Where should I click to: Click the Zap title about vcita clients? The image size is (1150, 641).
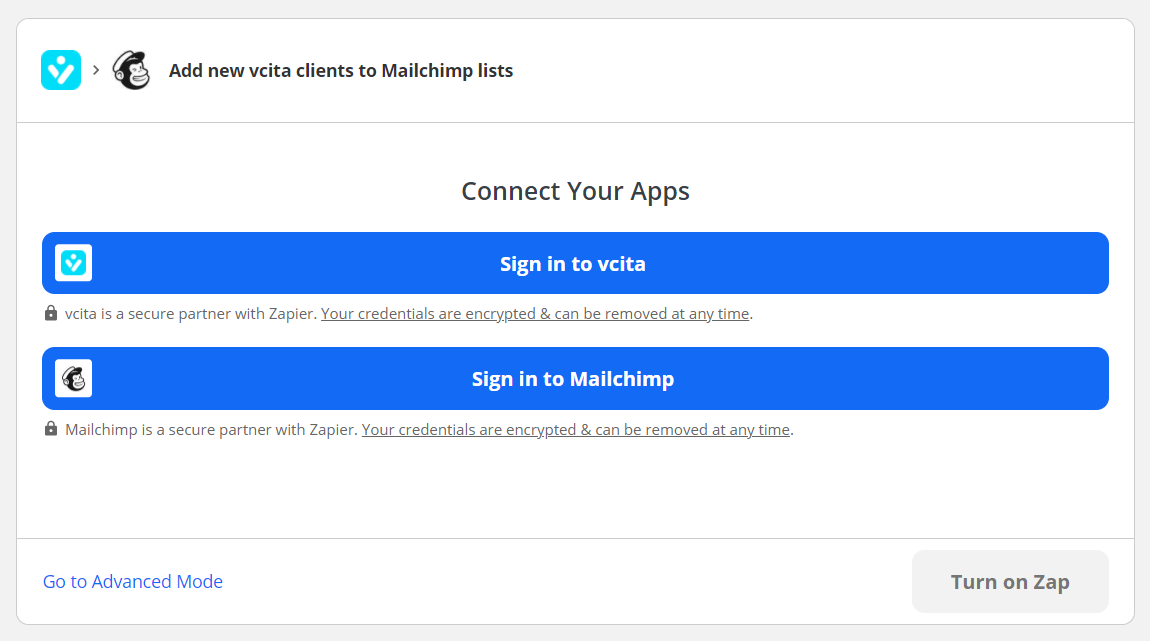pos(341,70)
